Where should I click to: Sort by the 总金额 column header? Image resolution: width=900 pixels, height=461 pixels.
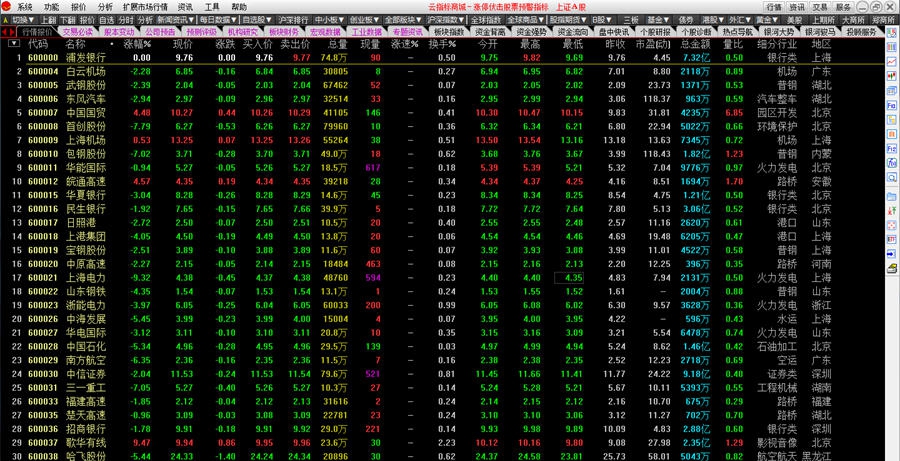[695, 44]
